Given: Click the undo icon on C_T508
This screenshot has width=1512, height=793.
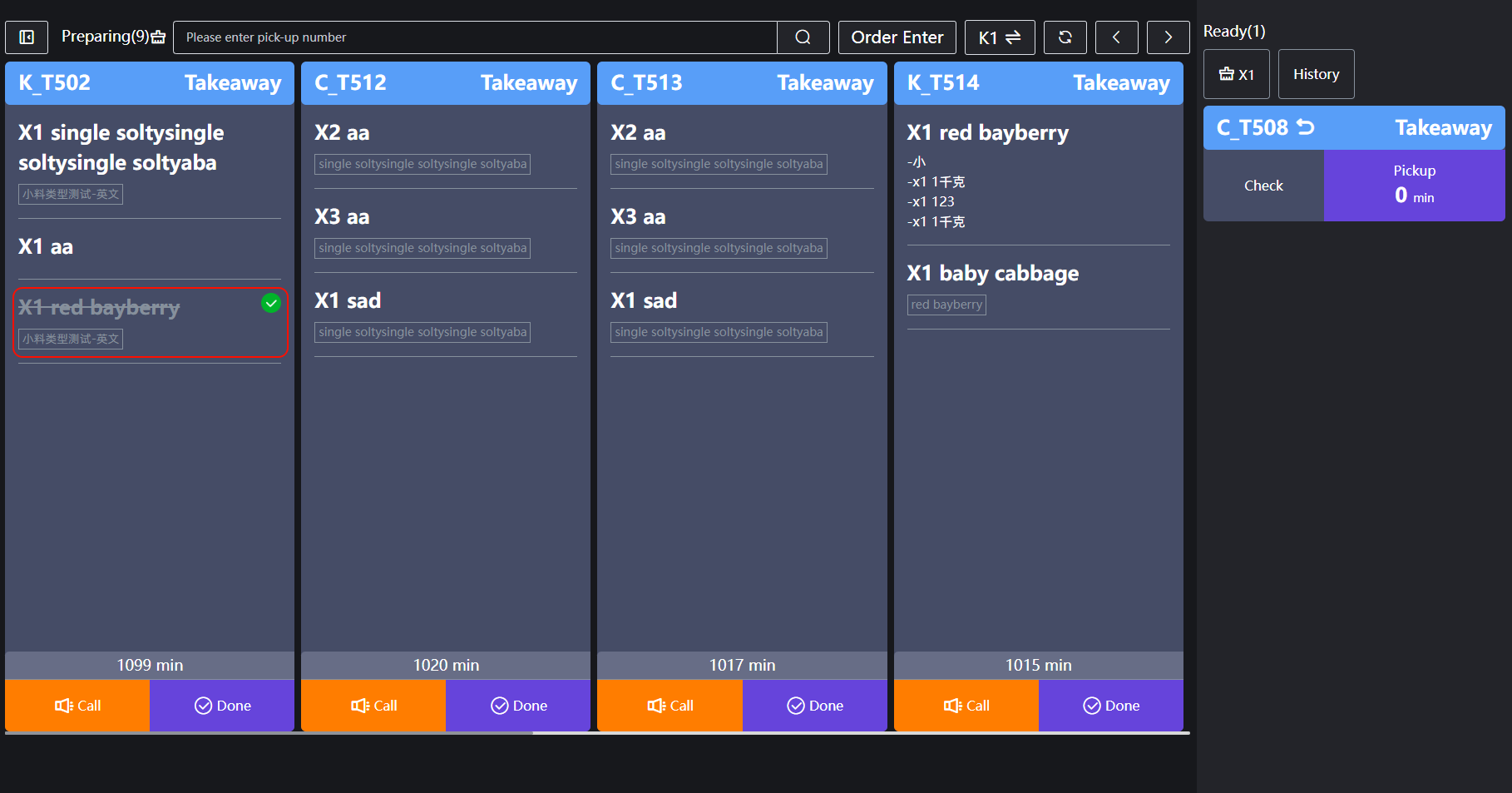Looking at the screenshot, I should 1306,127.
